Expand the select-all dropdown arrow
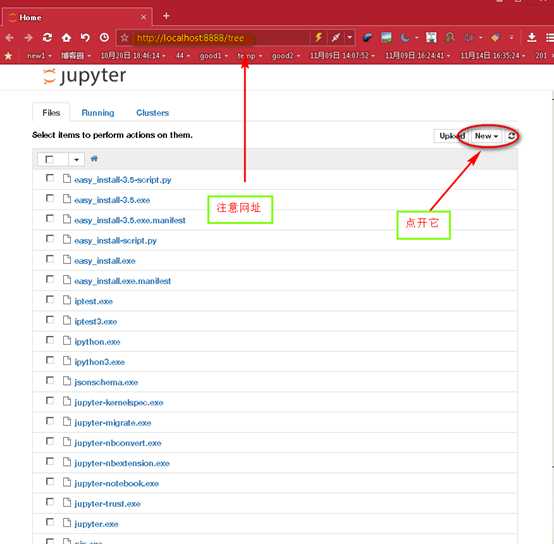The image size is (554, 544). coord(76,160)
